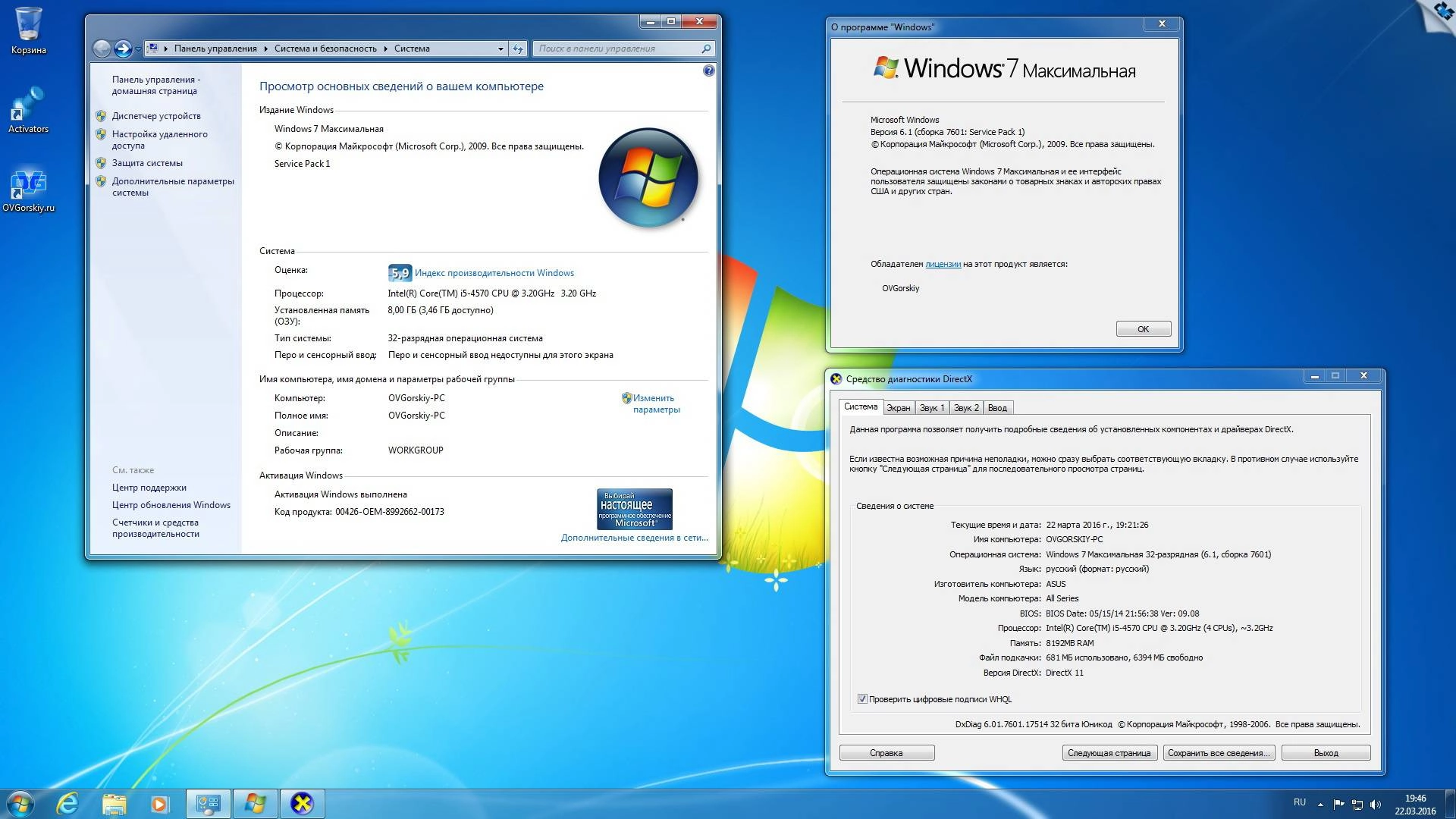Image resolution: width=1456 pixels, height=819 pixels.
Task: Launch Internet Explorer from the taskbar
Action: pos(69,803)
